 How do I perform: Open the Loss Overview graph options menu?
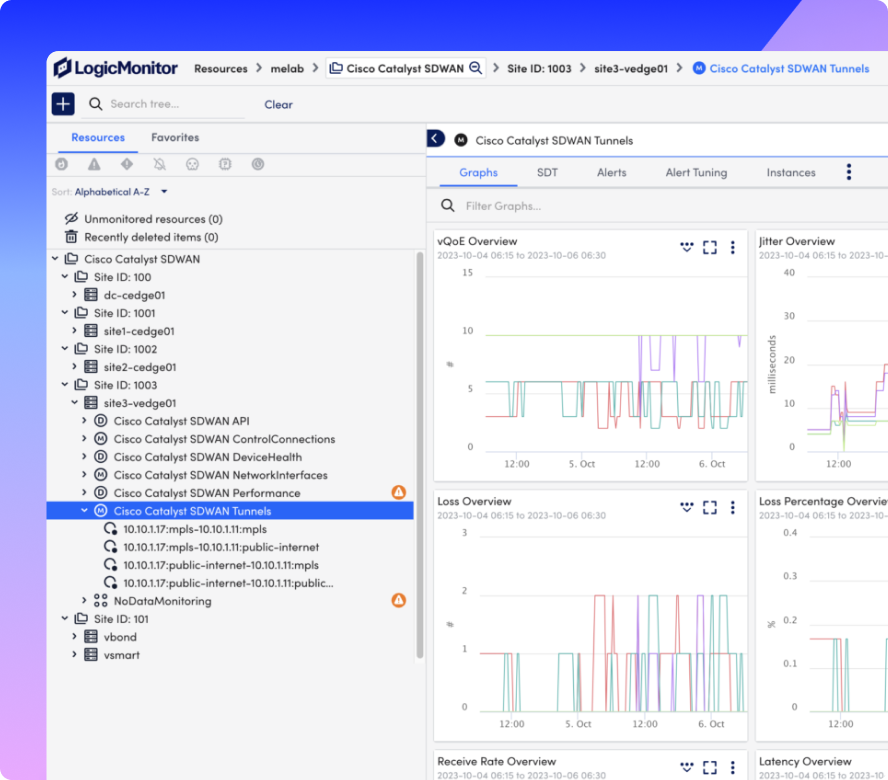(x=733, y=507)
